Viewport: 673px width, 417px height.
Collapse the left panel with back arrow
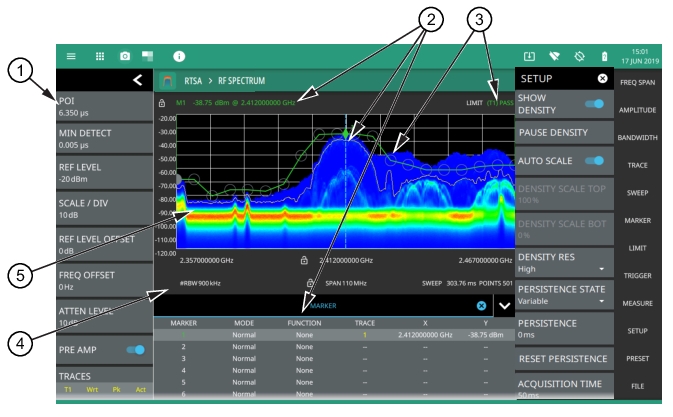coord(138,79)
